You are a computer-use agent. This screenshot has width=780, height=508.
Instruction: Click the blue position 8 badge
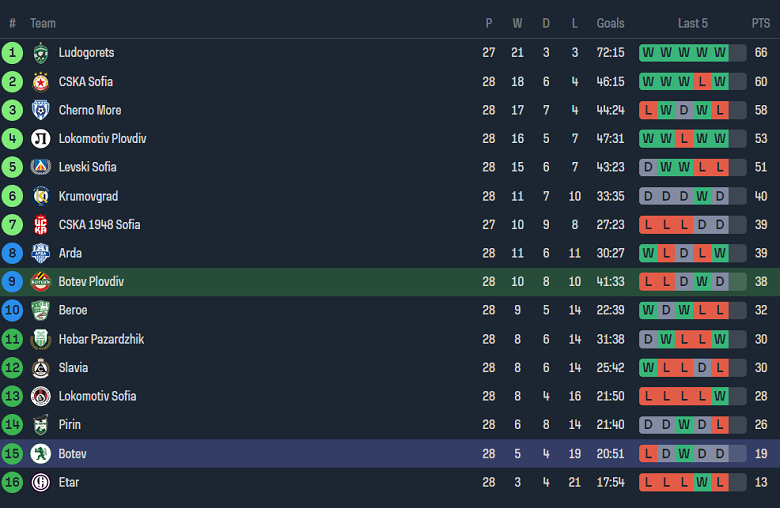tap(12, 253)
